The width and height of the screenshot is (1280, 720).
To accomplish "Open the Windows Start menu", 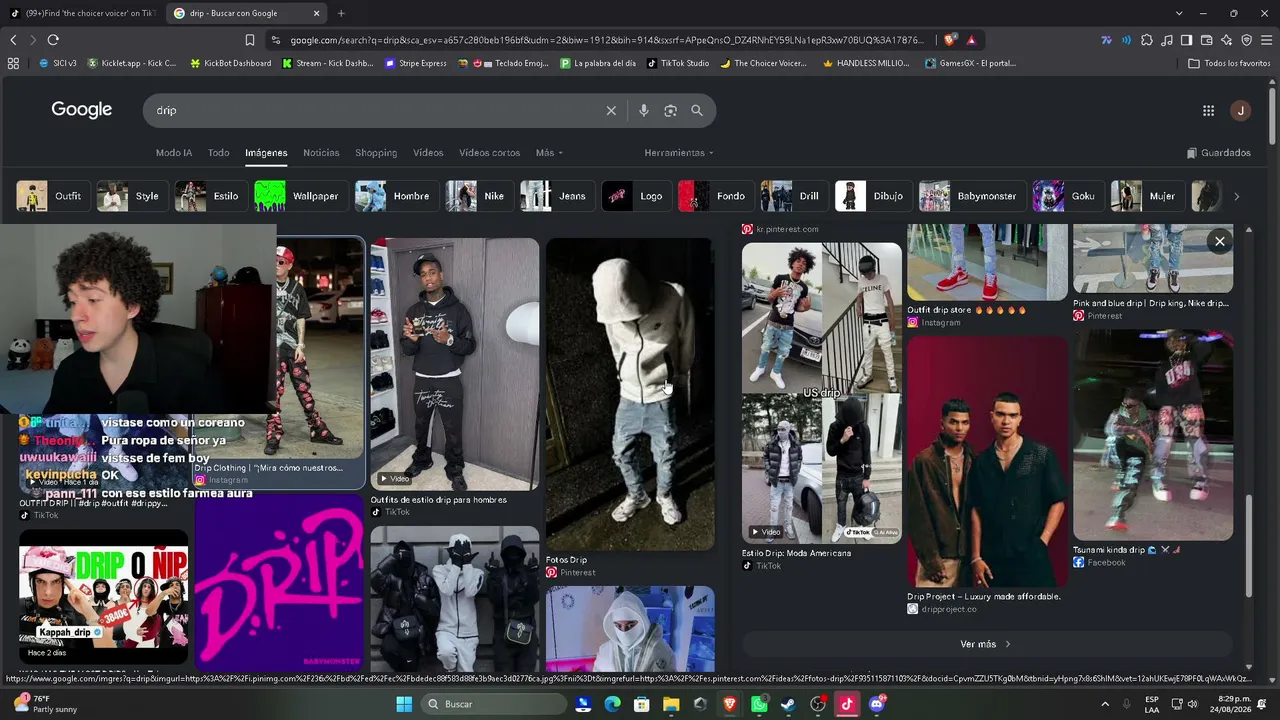I will [x=404, y=704].
